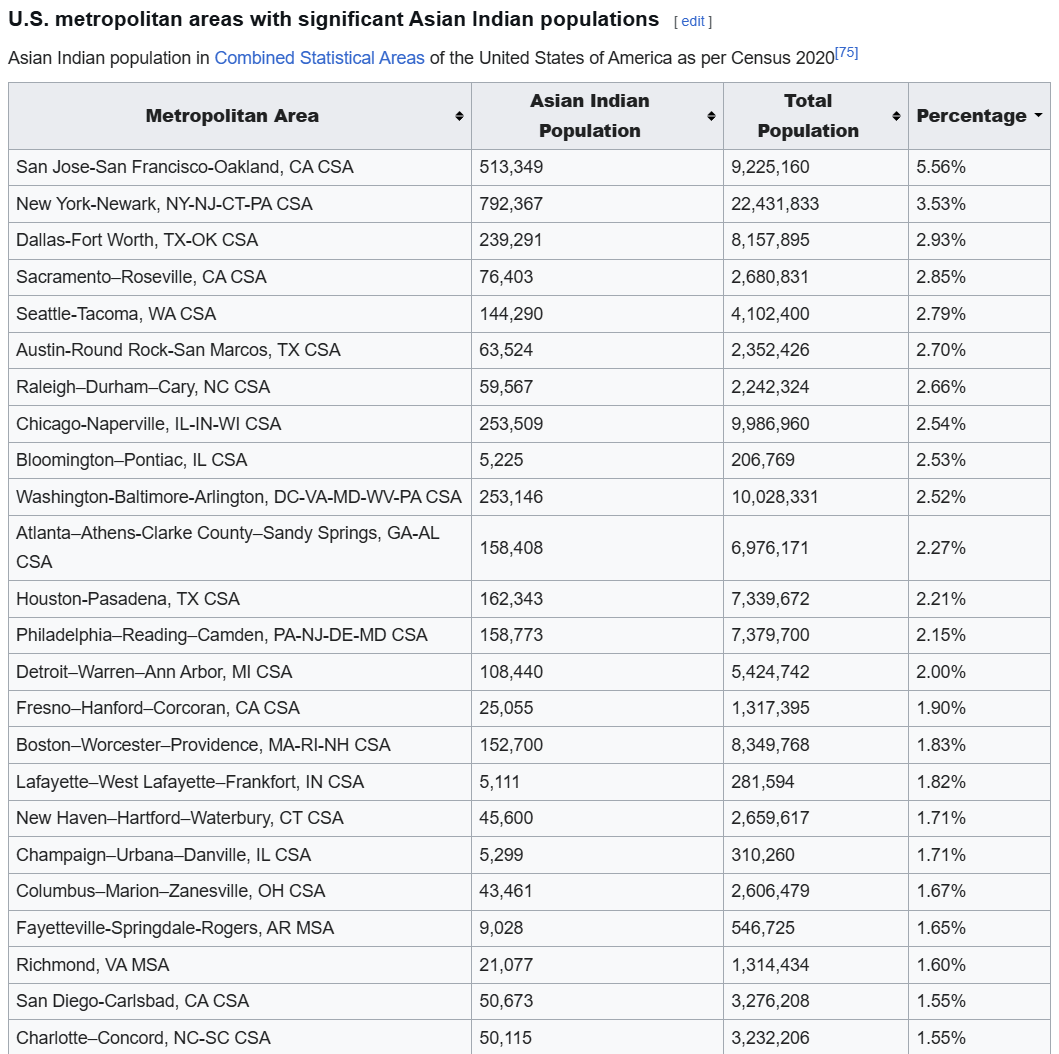Select Champaign–Urbana–Danville, IL CSA cell
The height and width of the screenshot is (1054, 1059).
(x=240, y=855)
